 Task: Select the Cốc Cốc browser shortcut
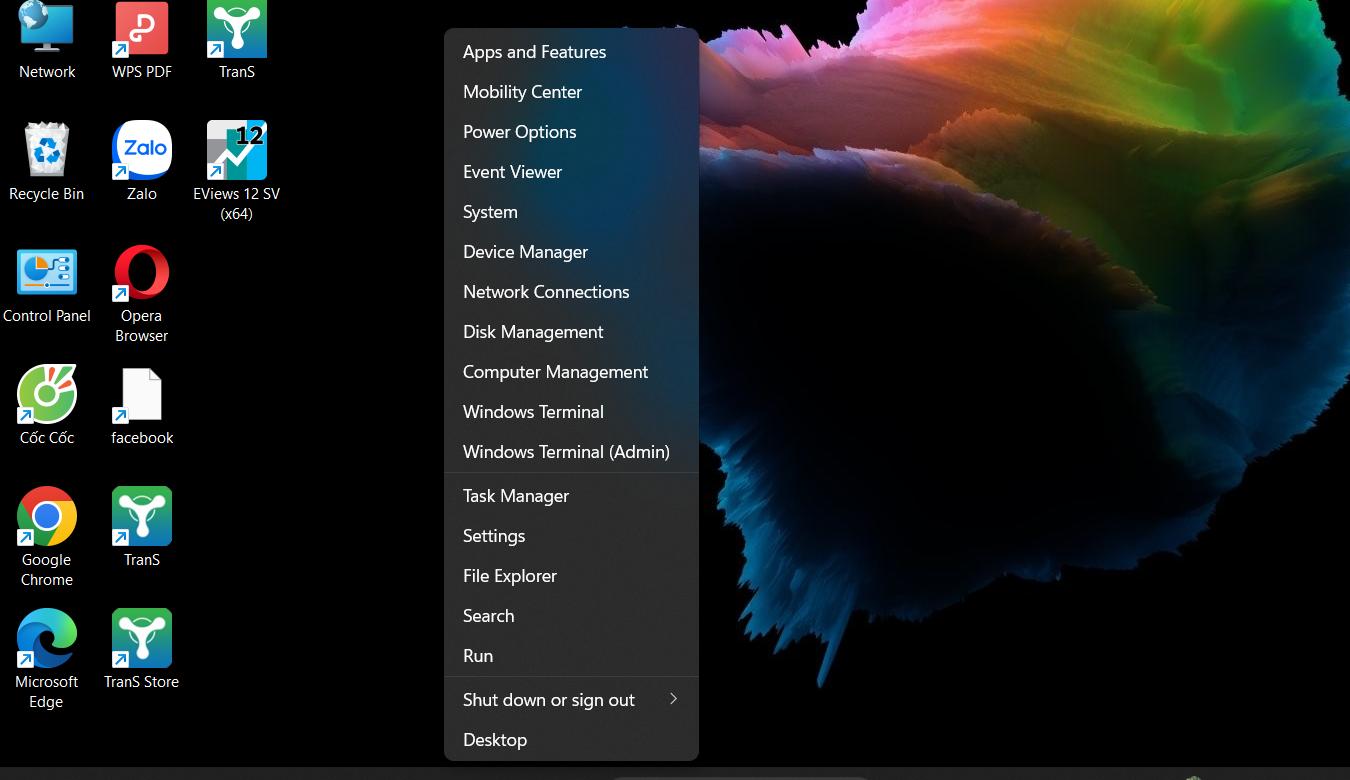point(47,405)
